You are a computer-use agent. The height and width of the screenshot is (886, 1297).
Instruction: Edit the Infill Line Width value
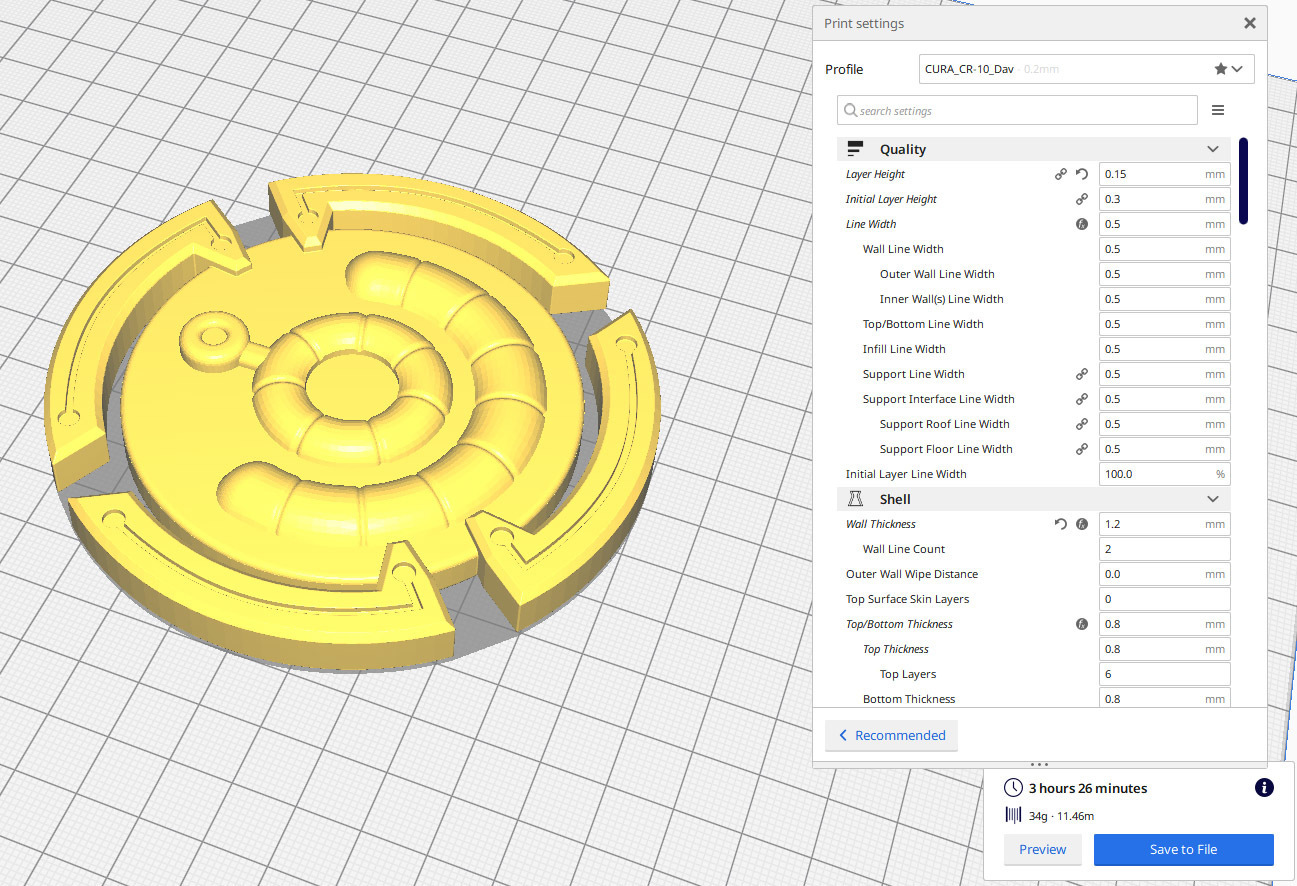pos(1164,349)
